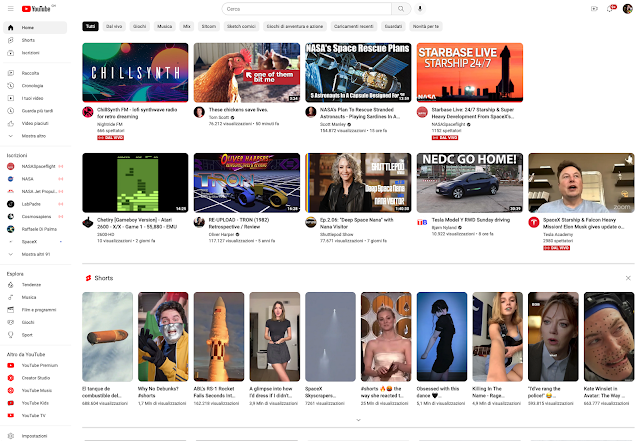639x441 pixels.
Task: Click the voice search microphone icon
Action: click(x=419, y=8)
